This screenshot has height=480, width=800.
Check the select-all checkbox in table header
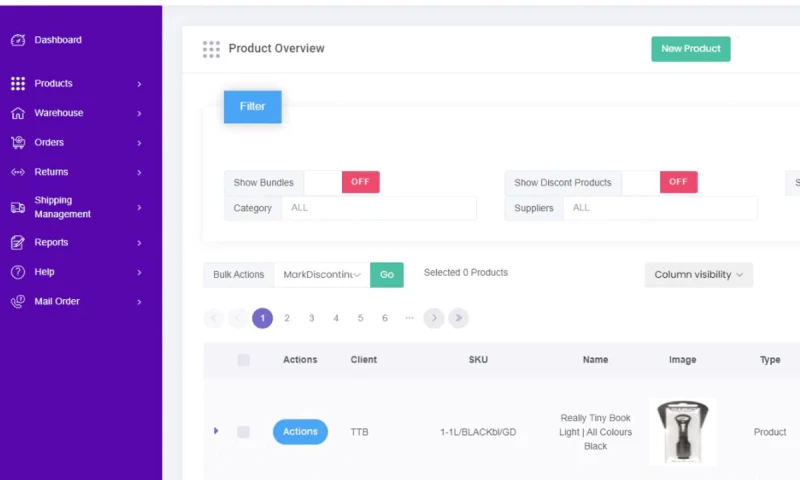(x=243, y=360)
